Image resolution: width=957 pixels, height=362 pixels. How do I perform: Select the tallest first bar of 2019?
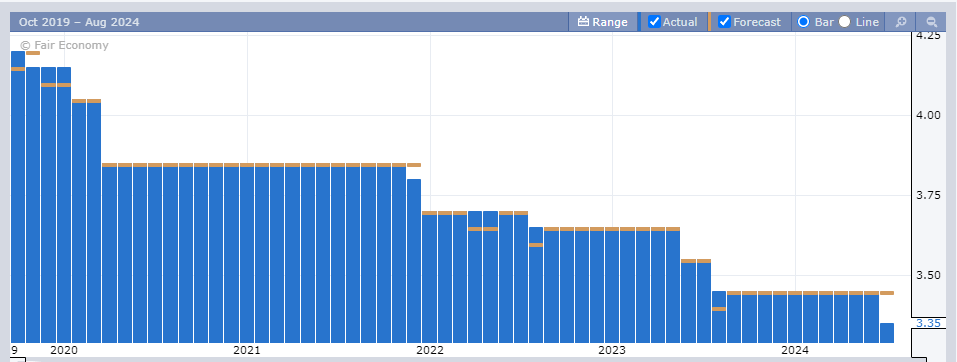(18, 197)
